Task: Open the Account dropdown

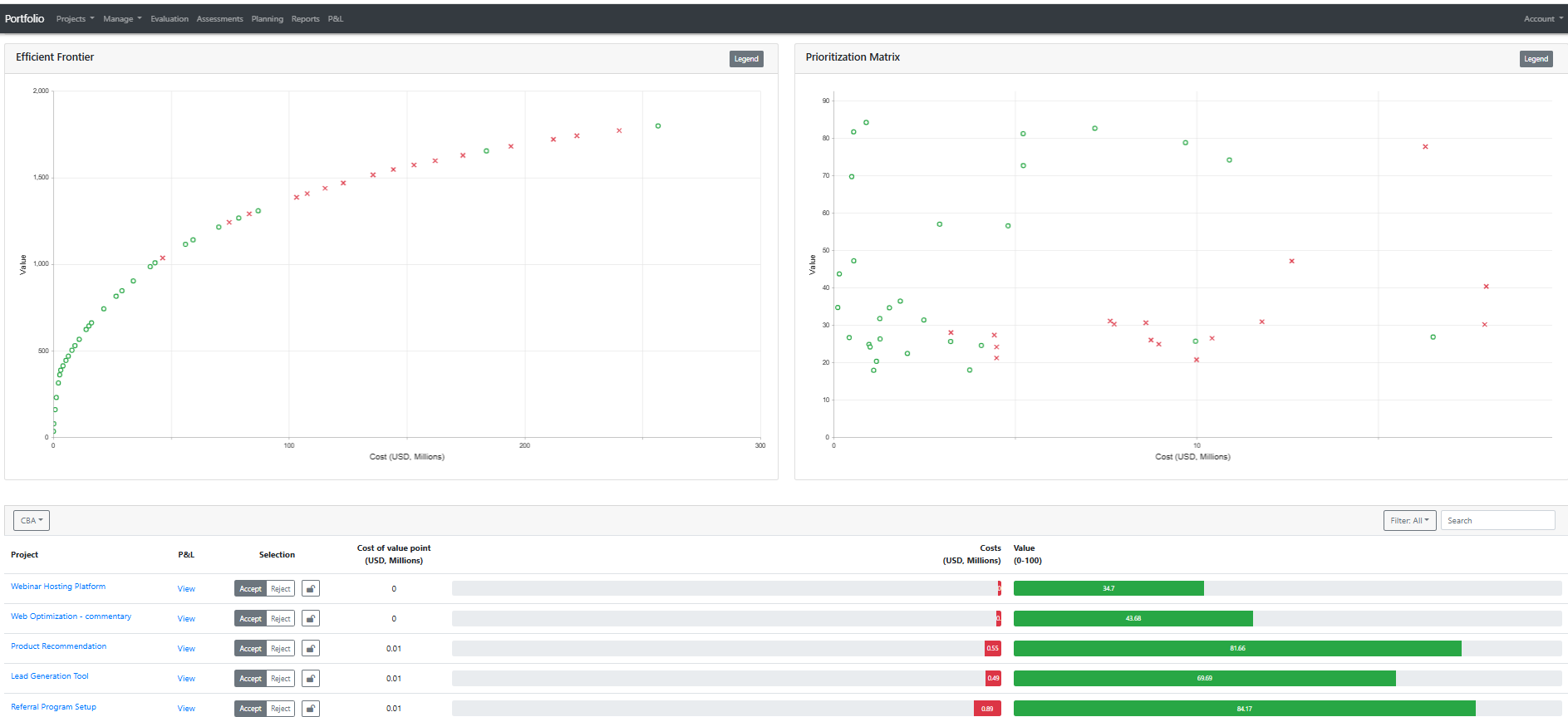Action: 1543,19
